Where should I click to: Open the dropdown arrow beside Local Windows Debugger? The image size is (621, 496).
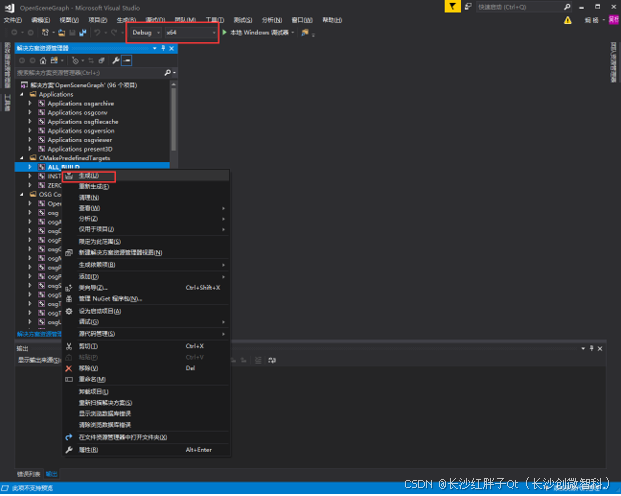pos(293,32)
